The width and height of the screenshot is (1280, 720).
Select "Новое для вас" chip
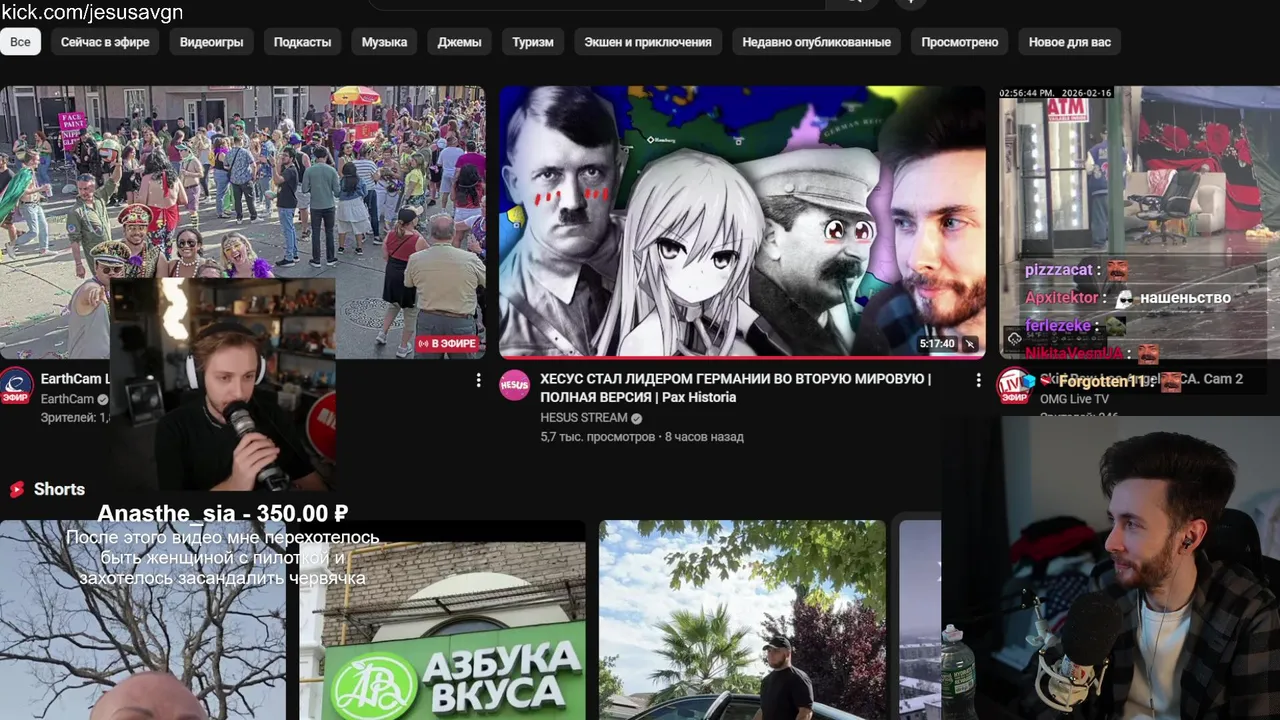click(x=1070, y=42)
